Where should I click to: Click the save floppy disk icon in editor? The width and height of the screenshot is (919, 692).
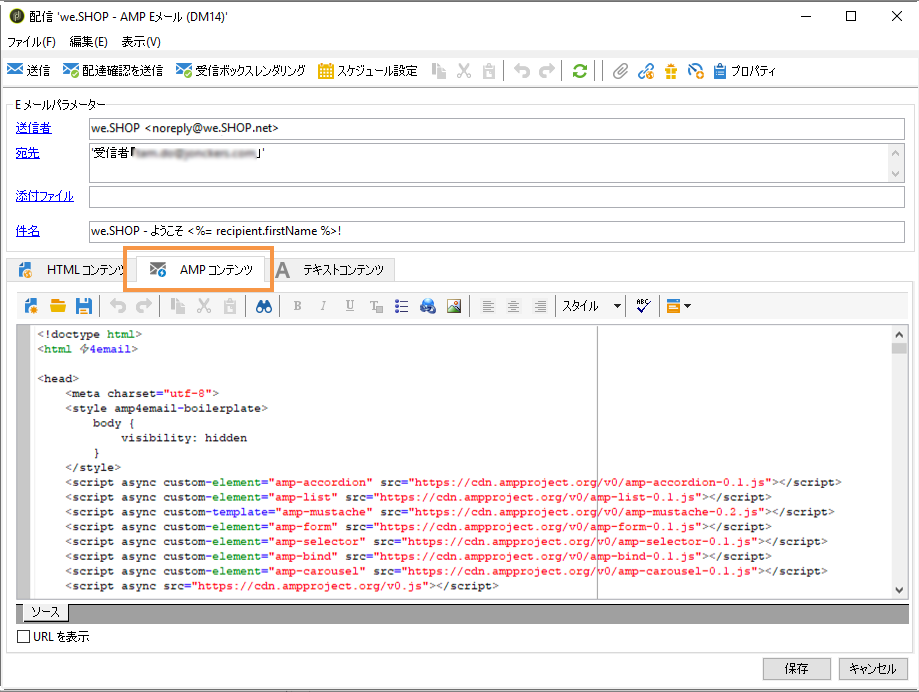click(x=84, y=305)
